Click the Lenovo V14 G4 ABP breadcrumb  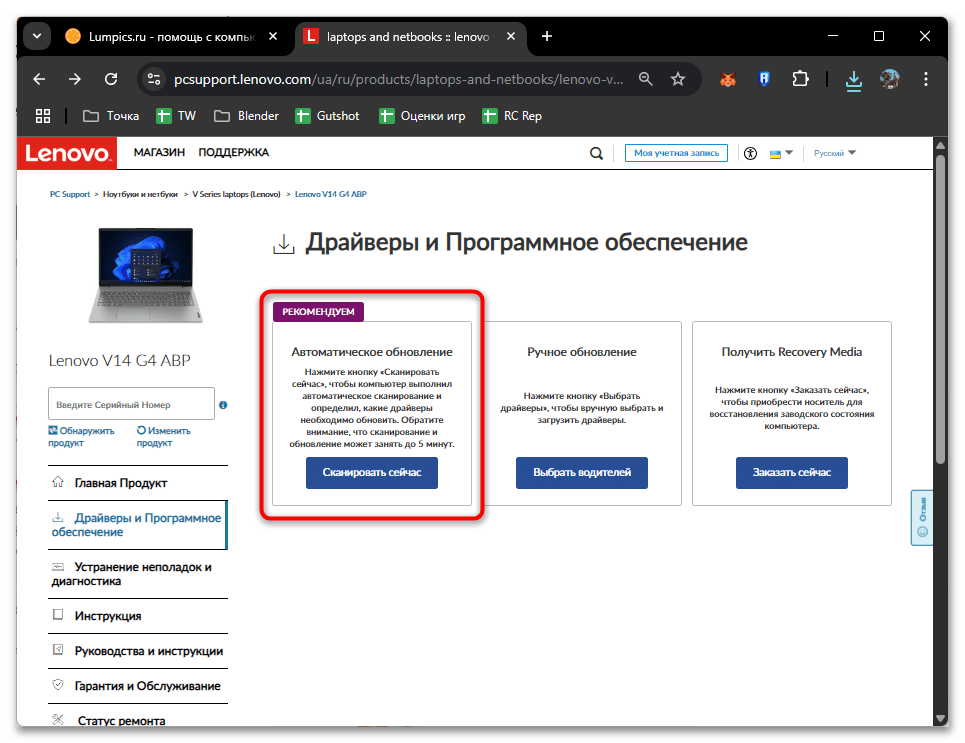330,194
